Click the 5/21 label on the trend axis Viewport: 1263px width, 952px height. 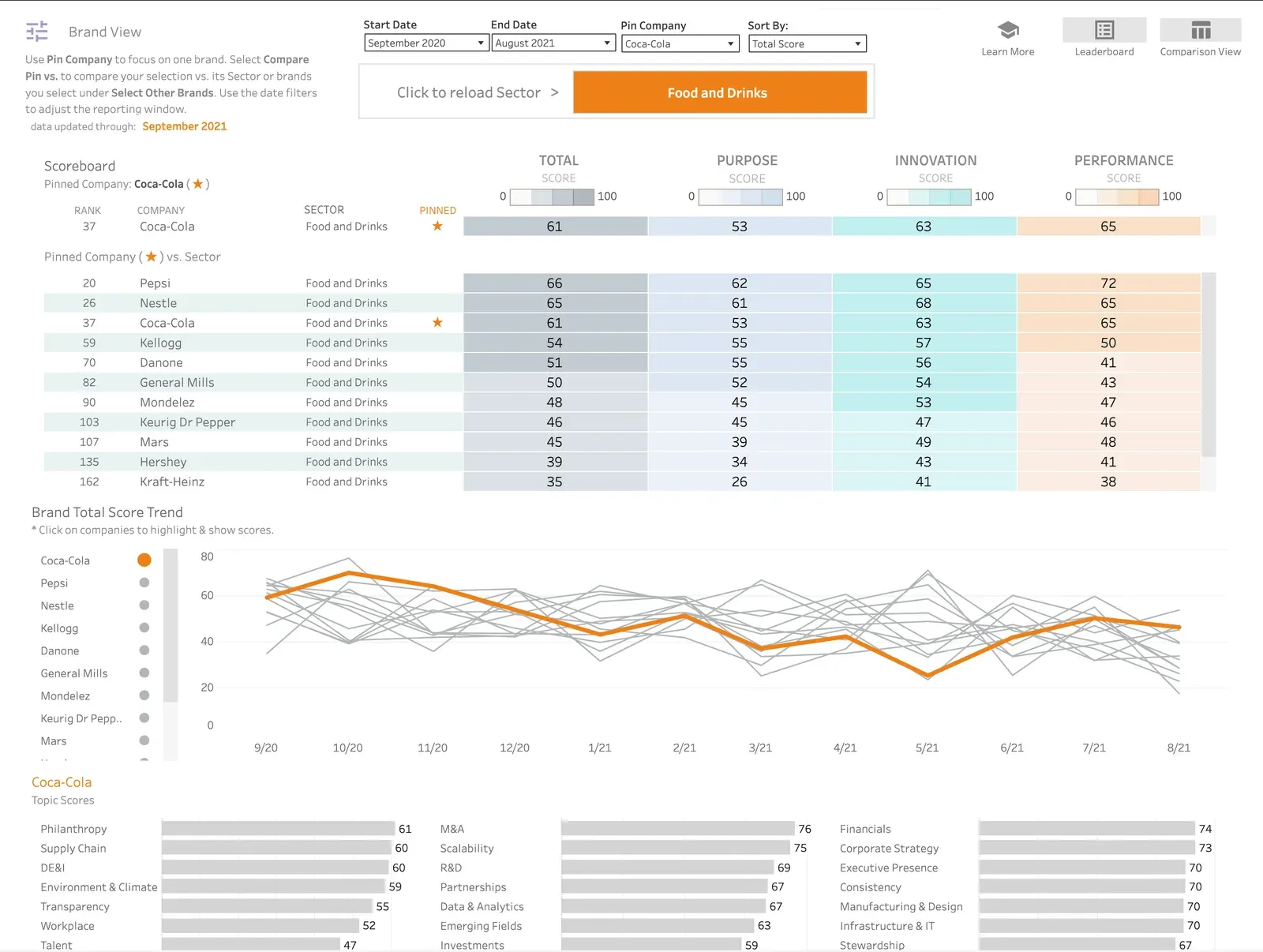928,748
